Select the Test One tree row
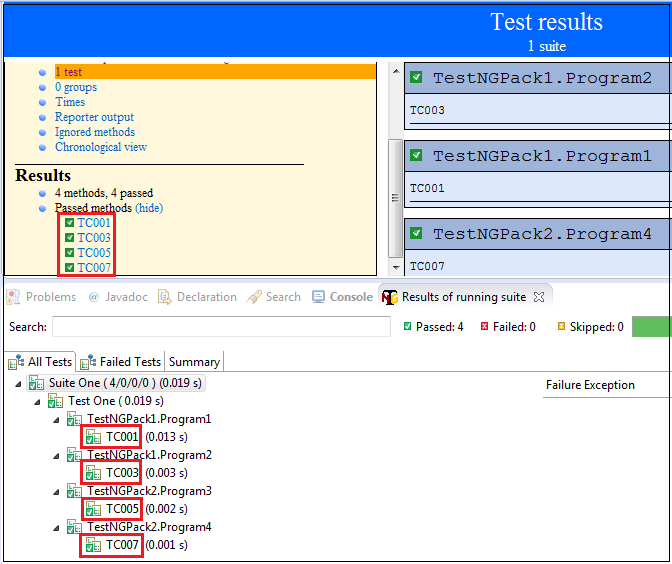Screen dimensions: 672x564 (x=106, y=401)
